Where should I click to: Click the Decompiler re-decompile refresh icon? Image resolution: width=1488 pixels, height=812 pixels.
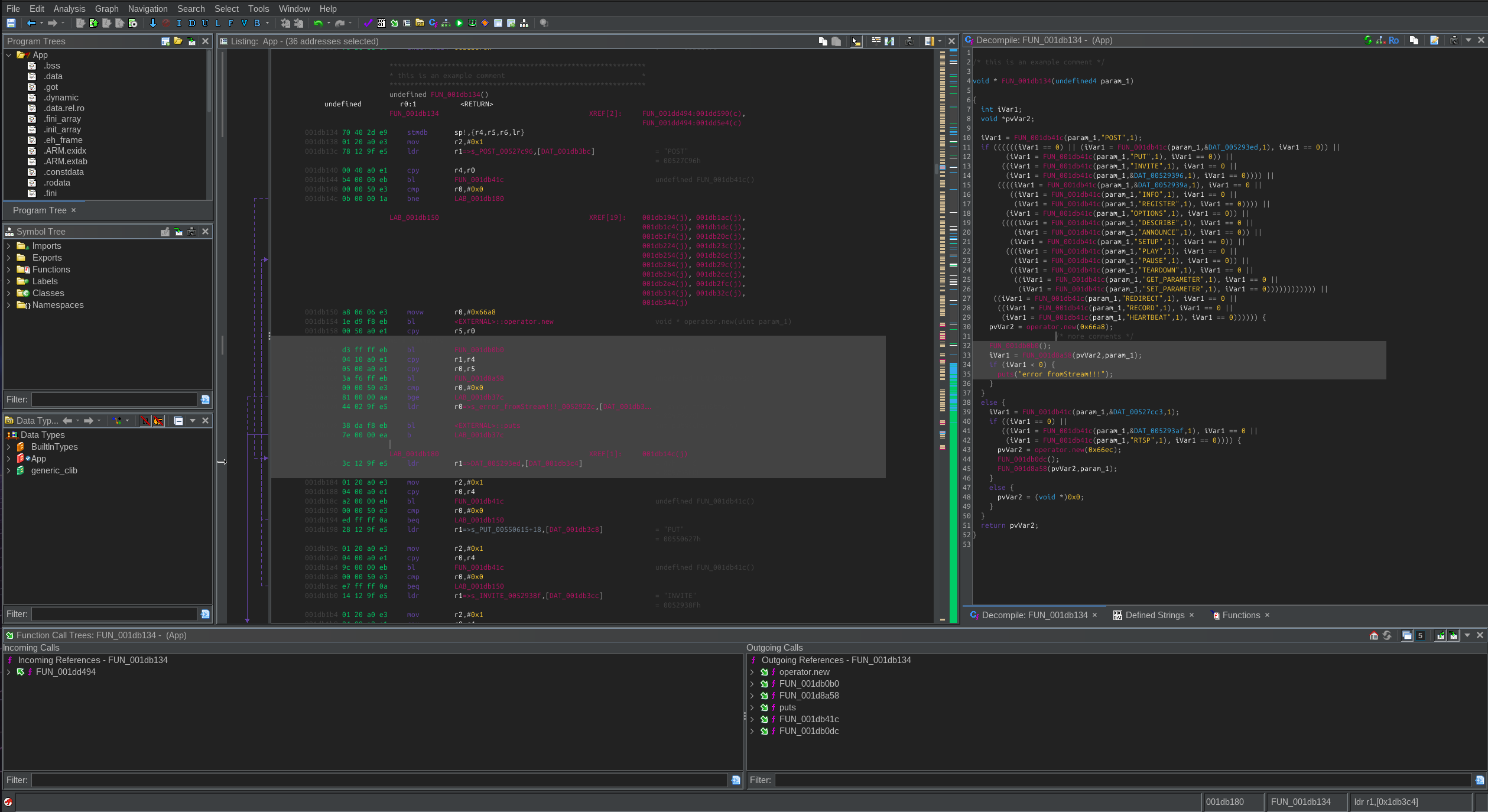point(1367,40)
